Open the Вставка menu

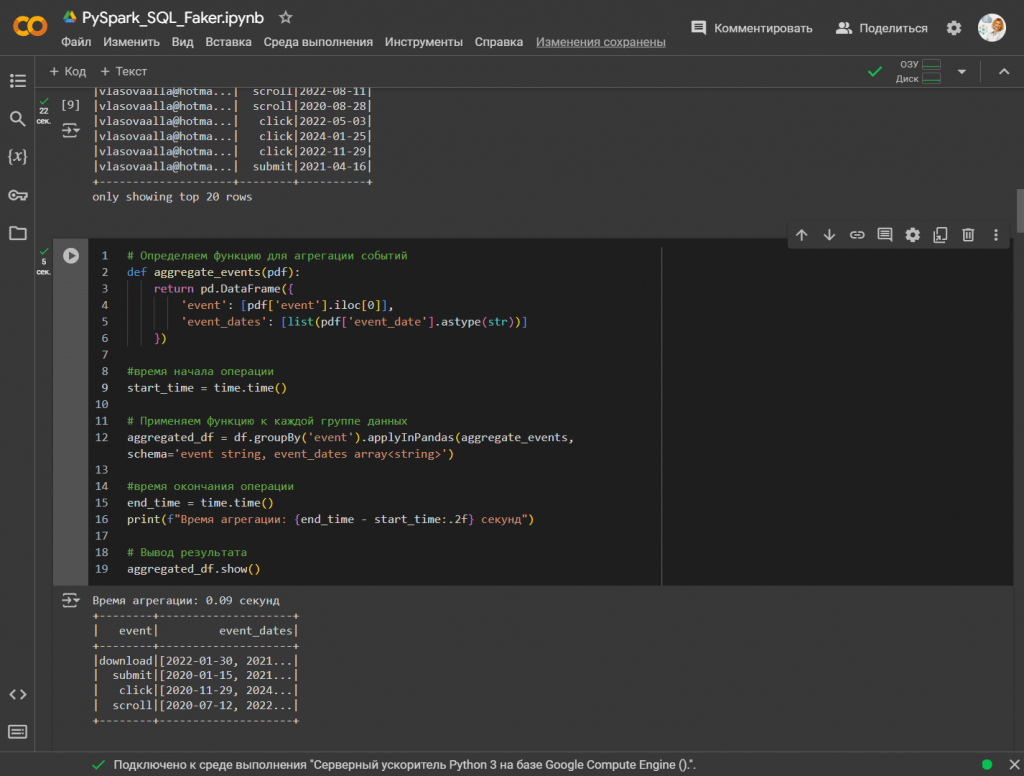coord(232,42)
